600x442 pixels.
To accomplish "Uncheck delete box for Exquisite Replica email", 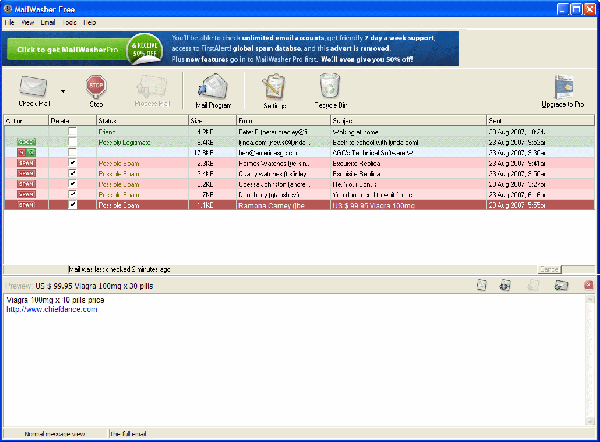I will (x=72, y=173).
